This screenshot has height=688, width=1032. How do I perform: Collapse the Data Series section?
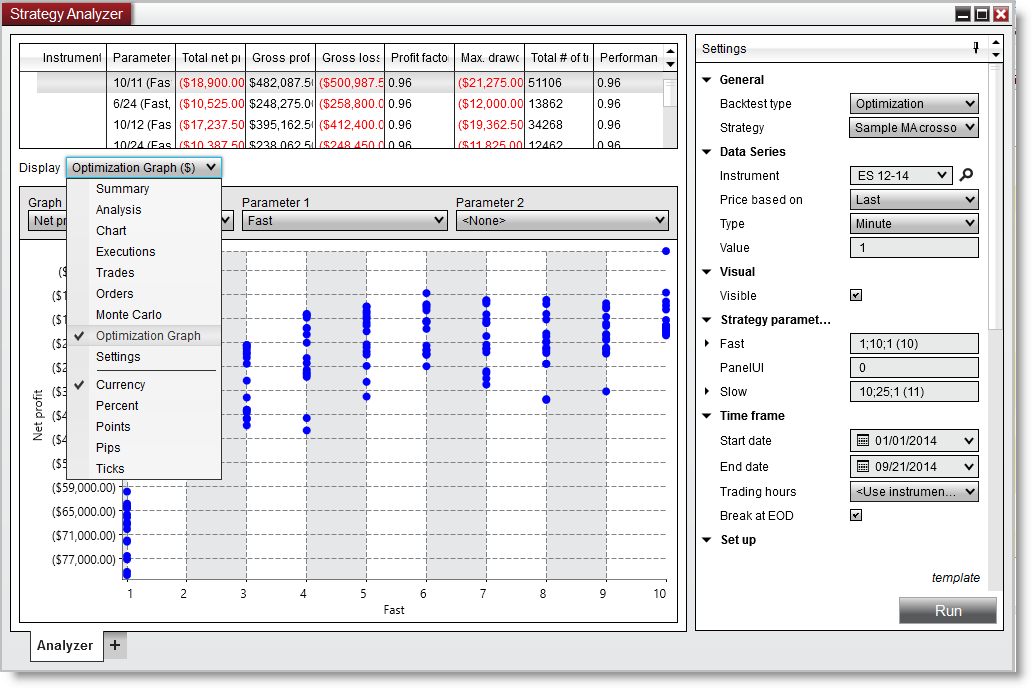coord(707,151)
